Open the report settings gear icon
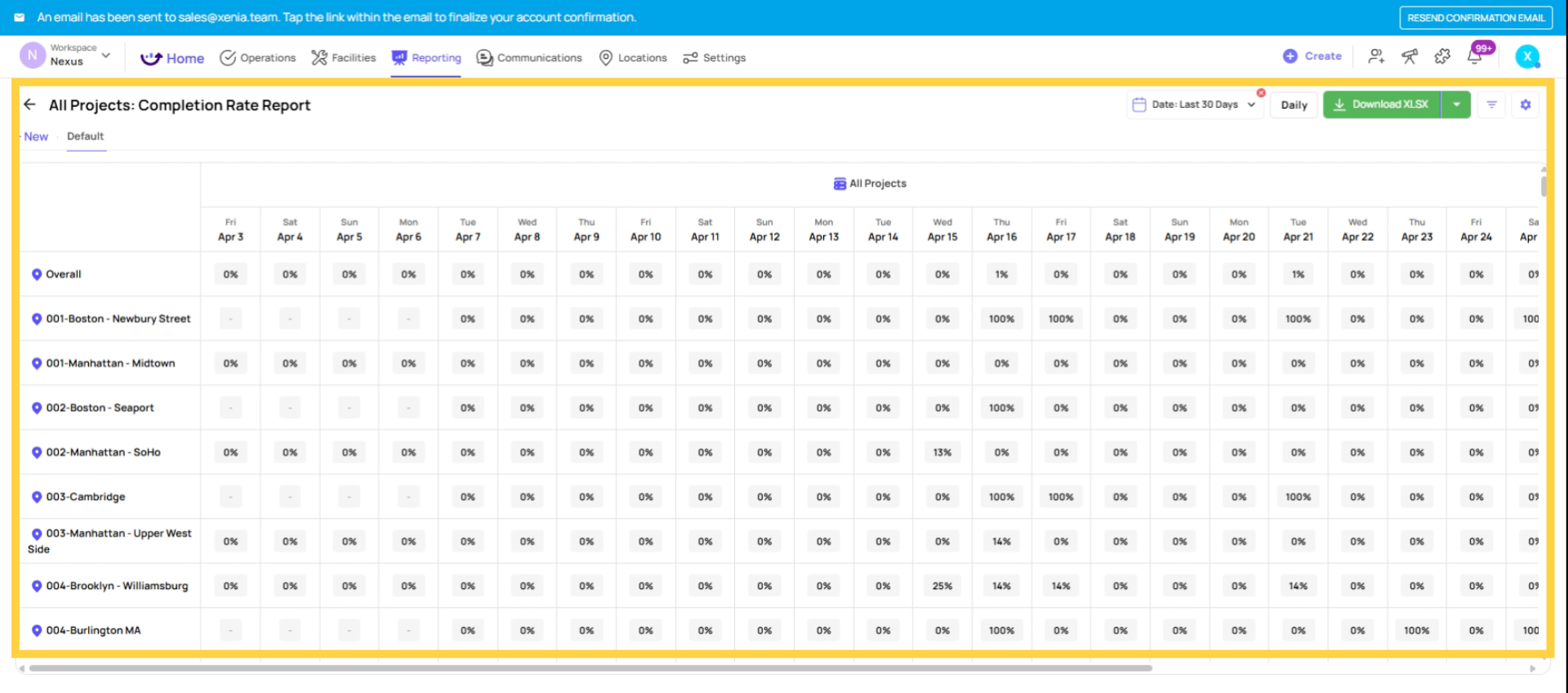The image size is (1568, 693). (1526, 105)
